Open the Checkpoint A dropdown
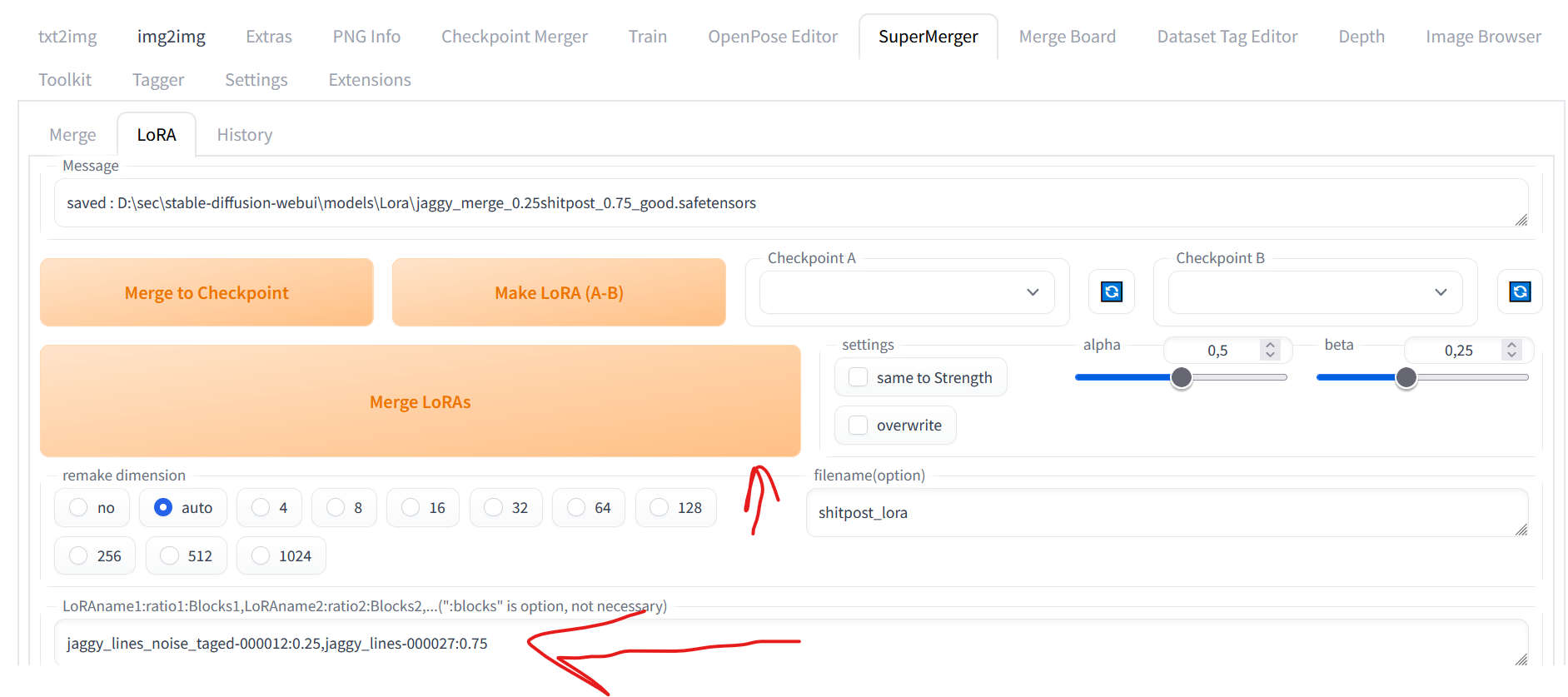Viewport: 1568px width, 697px height. (907, 292)
